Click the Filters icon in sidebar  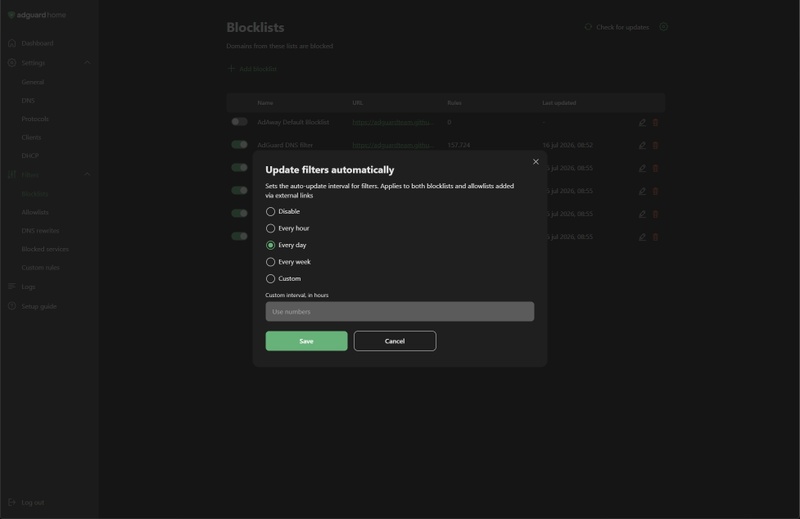click(12, 175)
